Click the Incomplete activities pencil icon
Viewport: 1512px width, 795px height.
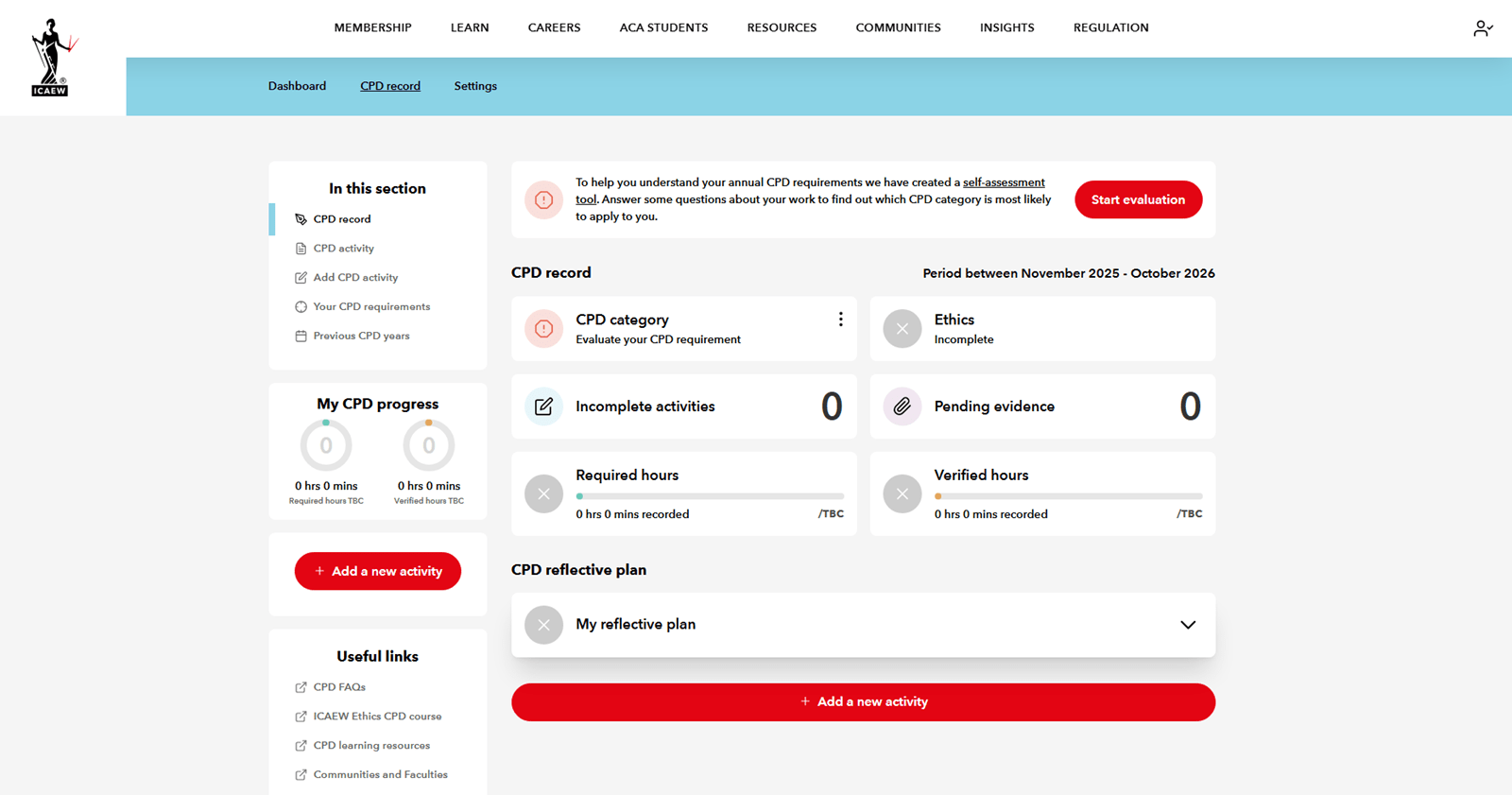543,406
